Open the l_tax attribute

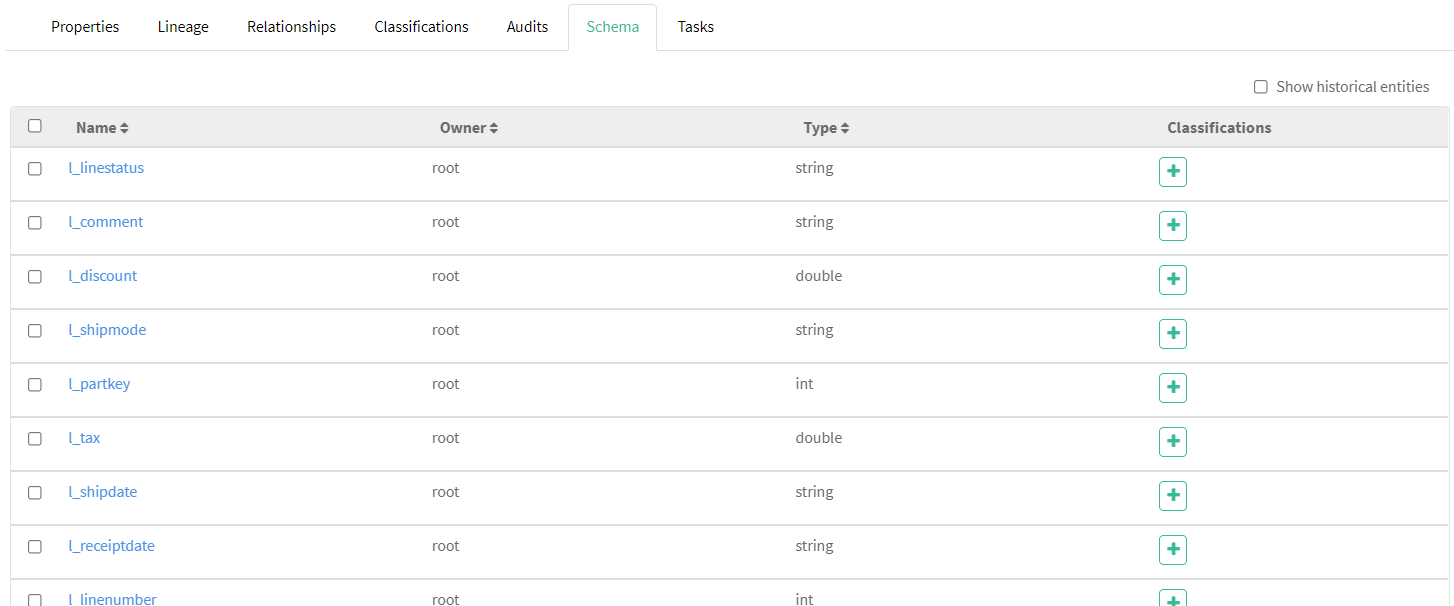click(x=84, y=437)
